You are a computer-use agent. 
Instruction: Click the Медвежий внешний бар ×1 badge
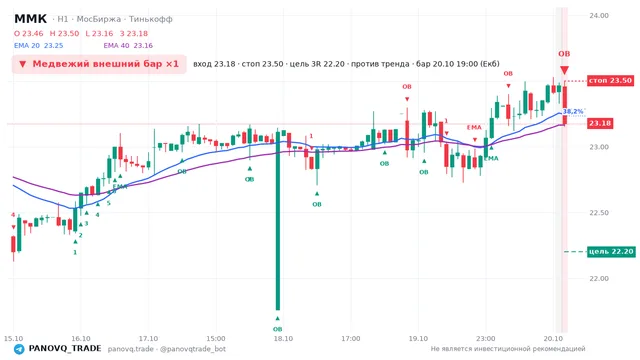click(x=99, y=64)
